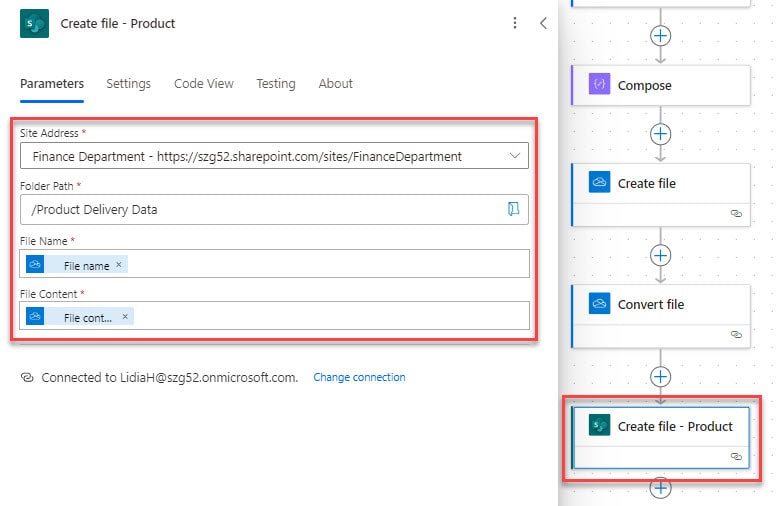Click the OneDrive icon on Create file card
This screenshot has height=506, width=780.
pos(599,182)
